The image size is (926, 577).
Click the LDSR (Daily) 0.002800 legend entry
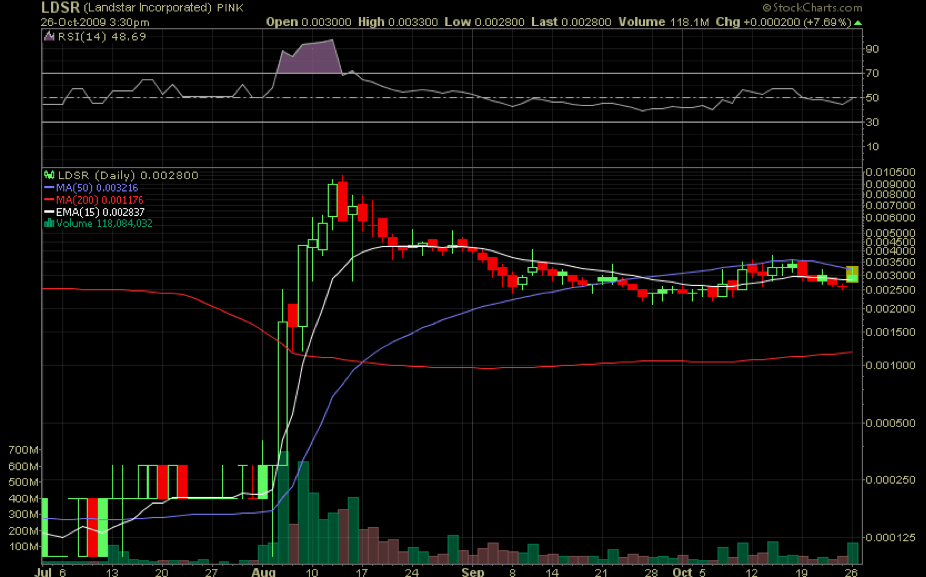point(128,175)
